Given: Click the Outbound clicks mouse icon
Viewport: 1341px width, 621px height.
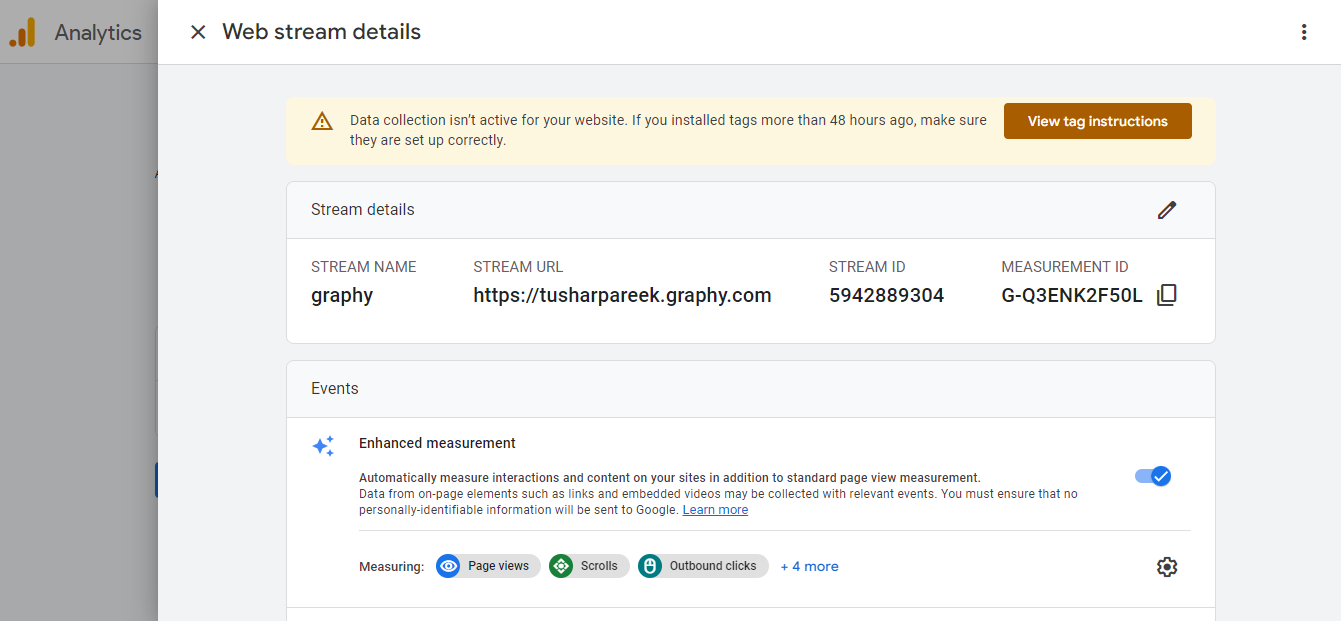Looking at the screenshot, I should 650,566.
